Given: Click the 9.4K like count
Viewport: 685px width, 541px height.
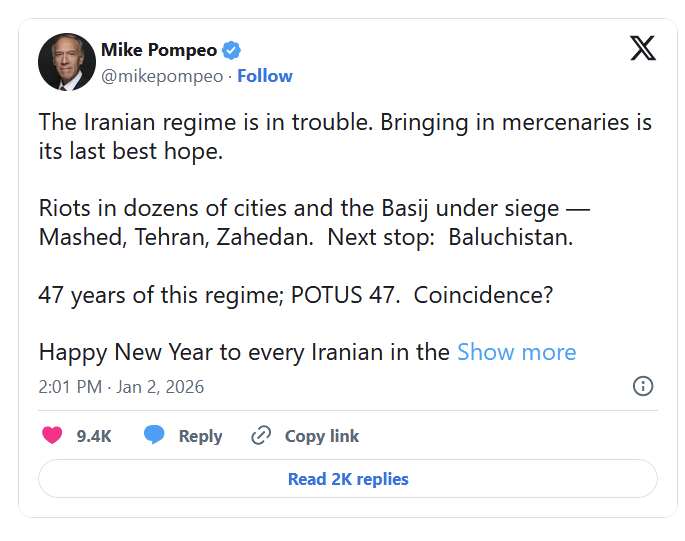Looking at the screenshot, I should pos(94,436).
